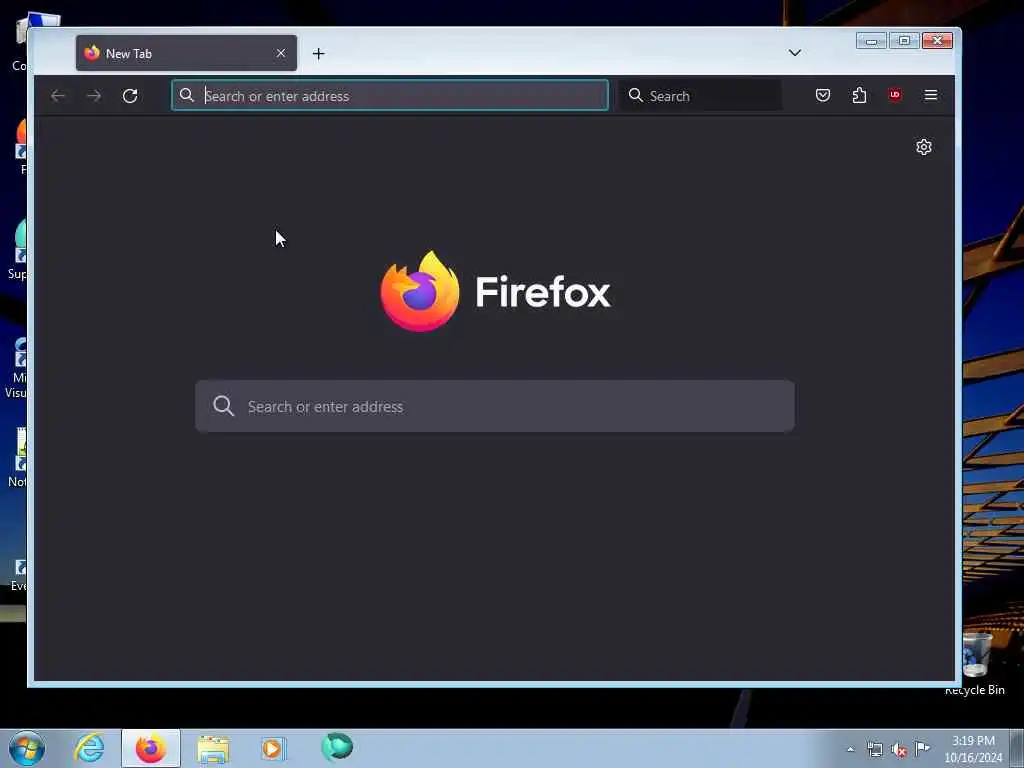Viewport: 1024px width, 768px height.
Task: Open the muted volume tray icon
Action: pyautogui.click(x=899, y=750)
